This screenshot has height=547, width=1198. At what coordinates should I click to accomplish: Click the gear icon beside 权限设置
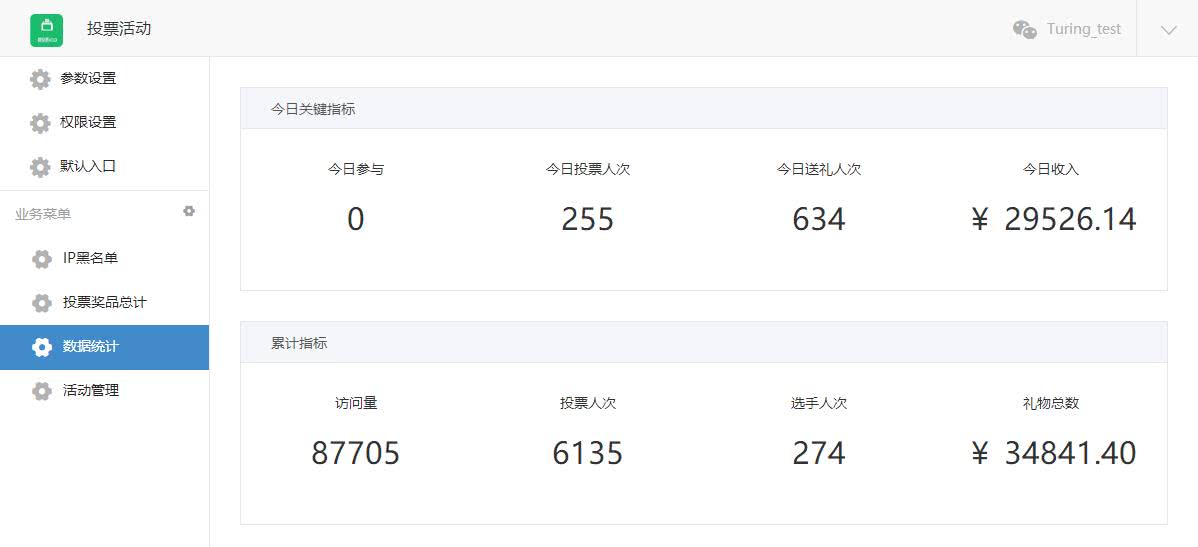[x=40, y=123]
